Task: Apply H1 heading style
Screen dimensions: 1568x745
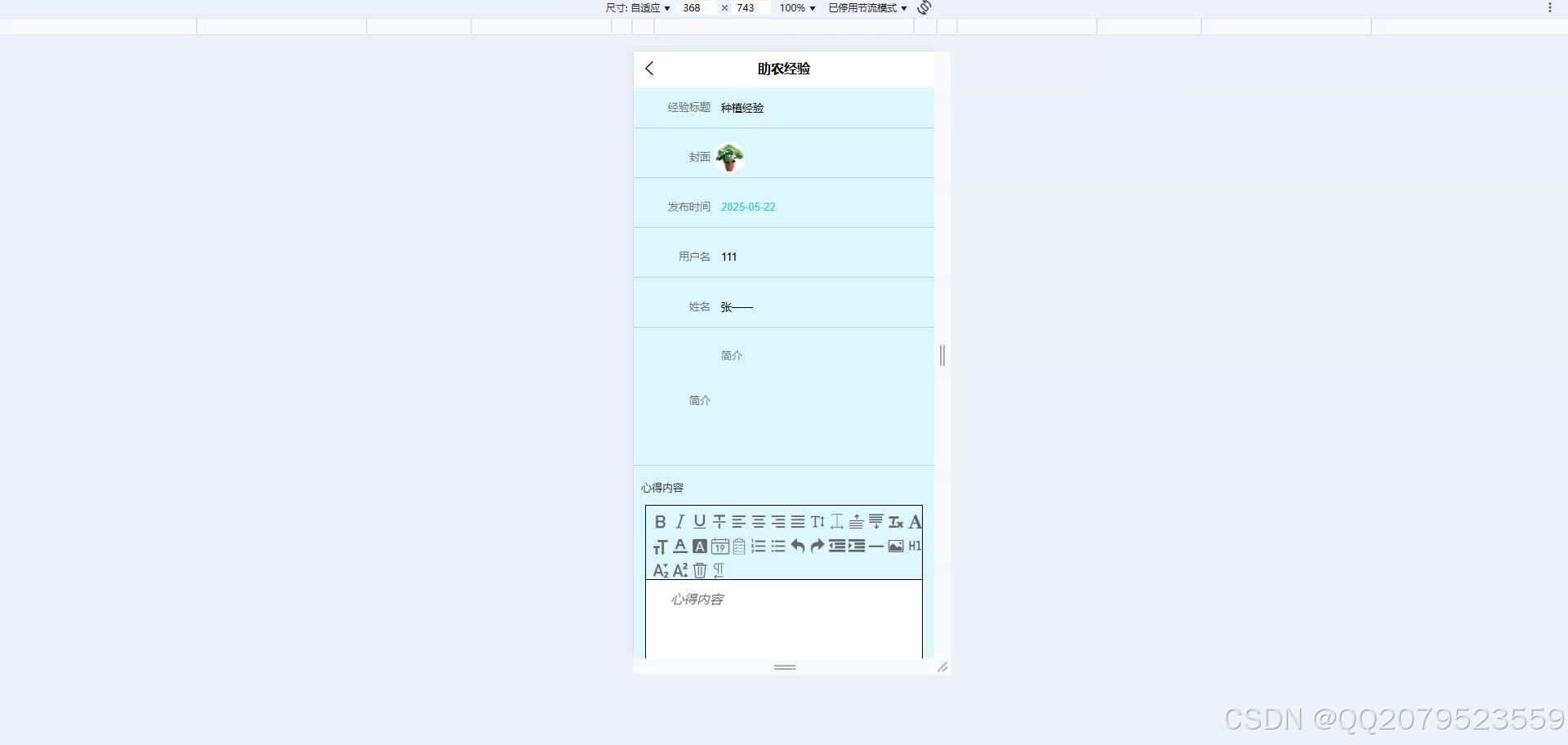Action: [x=915, y=546]
